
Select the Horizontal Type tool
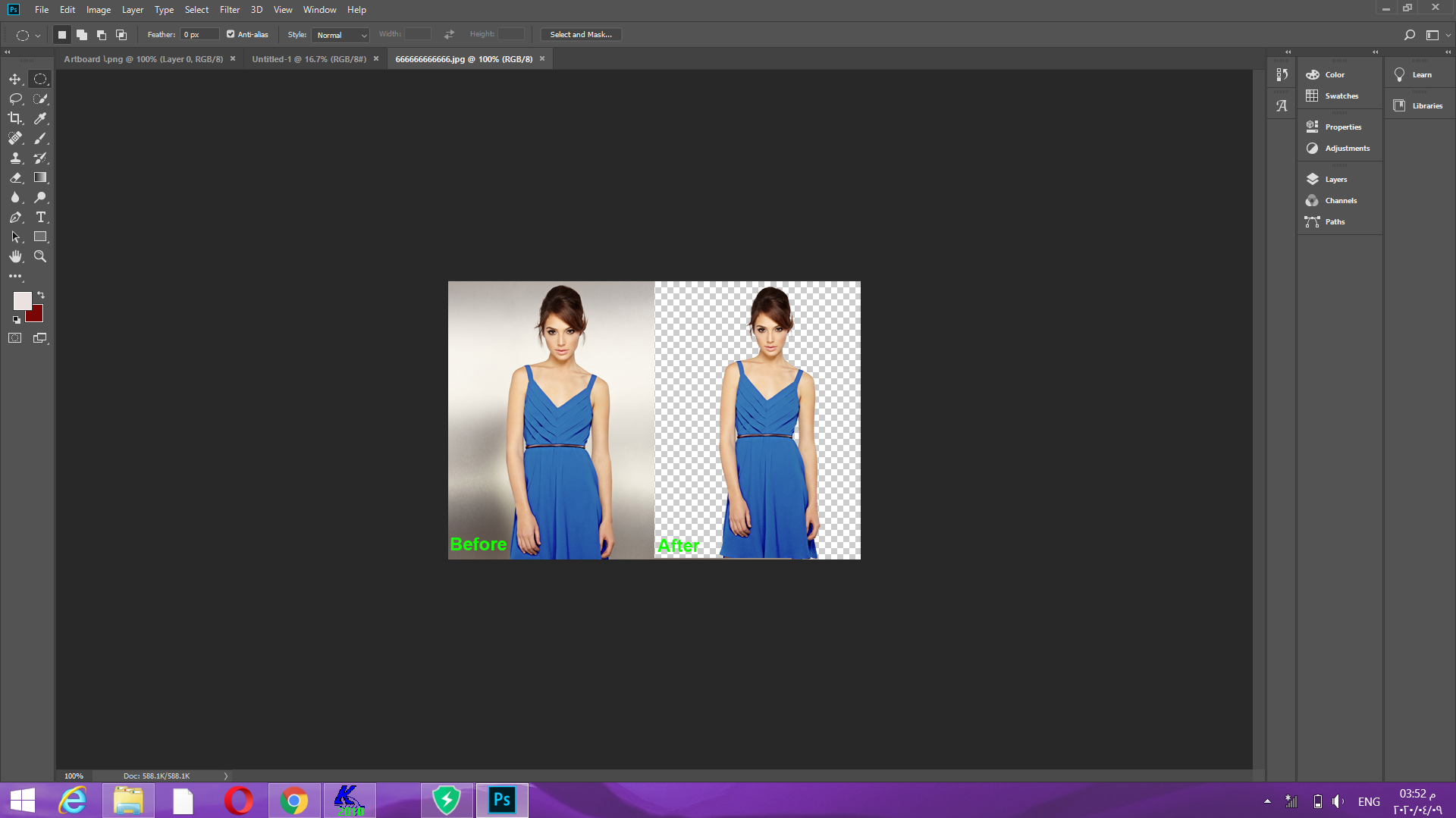(x=41, y=218)
